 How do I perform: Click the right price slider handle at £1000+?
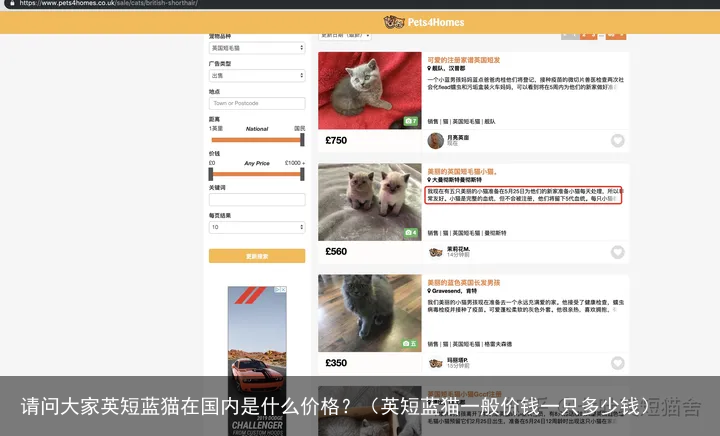[302, 174]
